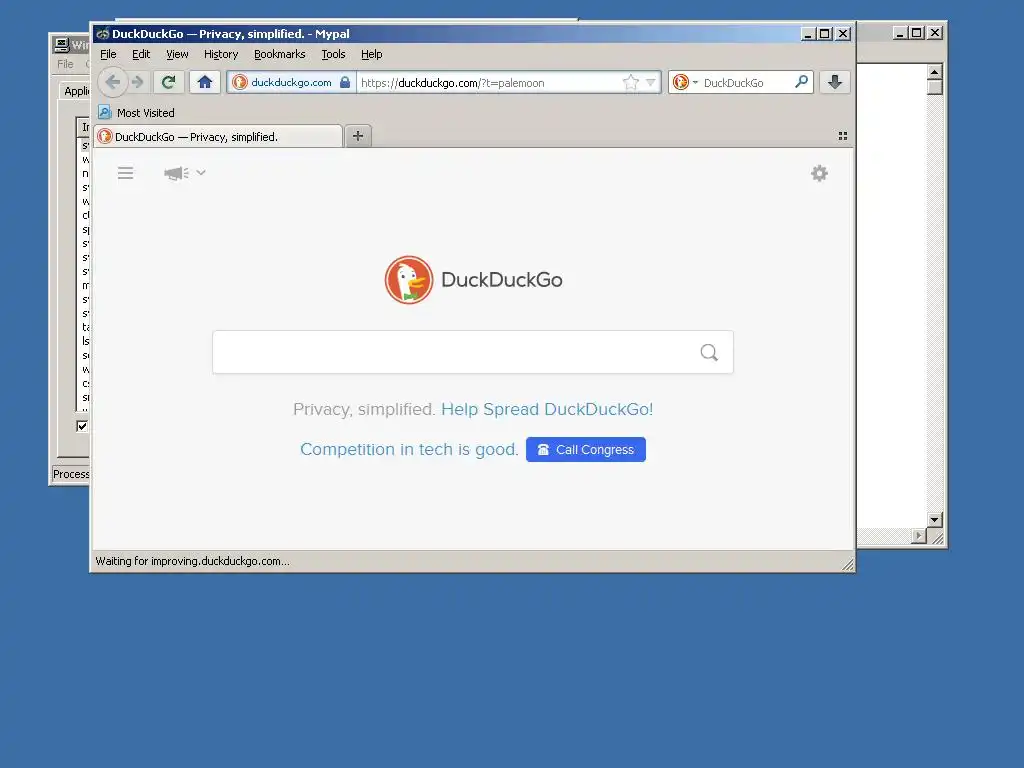Click the horizontal scroll right arrow in rear window
Screen dimensions: 1024x768
[x=919, y=536]
